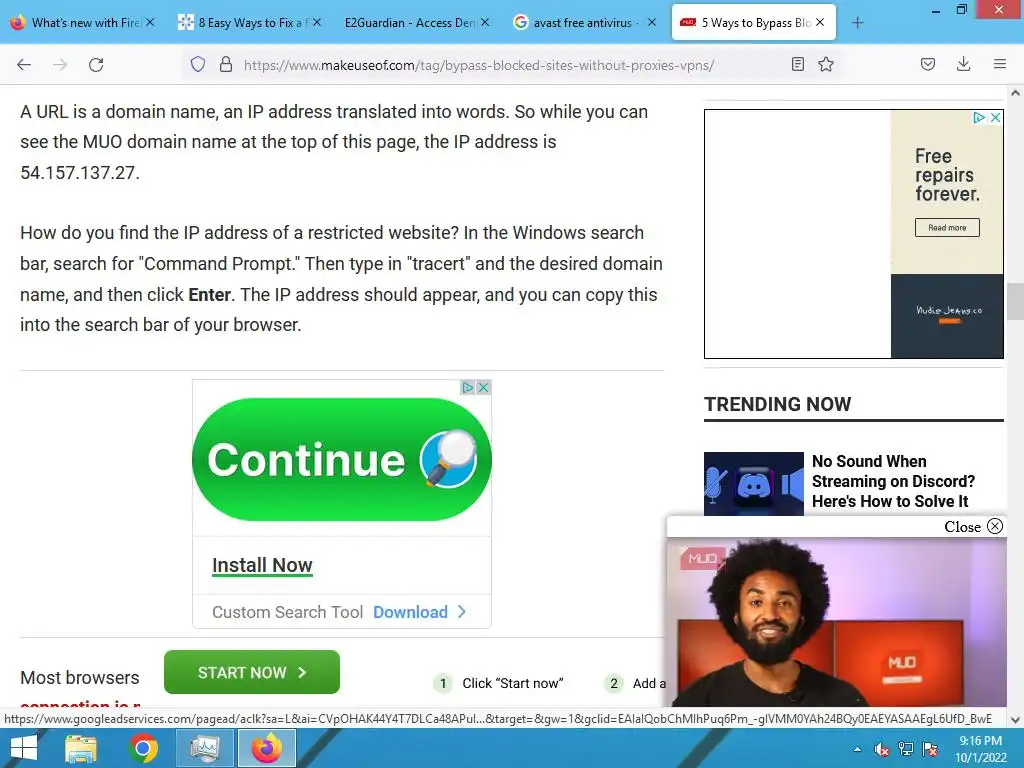Click the forward navigation arrow
The image size is (1024, 768).
tap(60, 64)
